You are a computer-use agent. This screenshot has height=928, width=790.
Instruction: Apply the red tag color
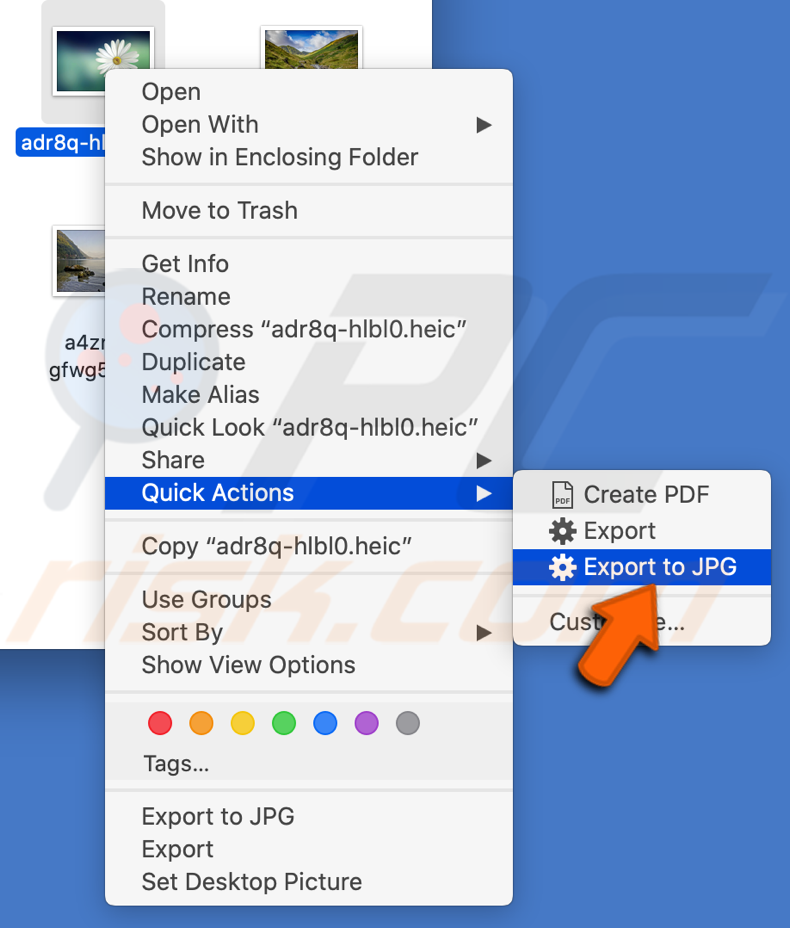pyautogui.click(x=160, y=723)
